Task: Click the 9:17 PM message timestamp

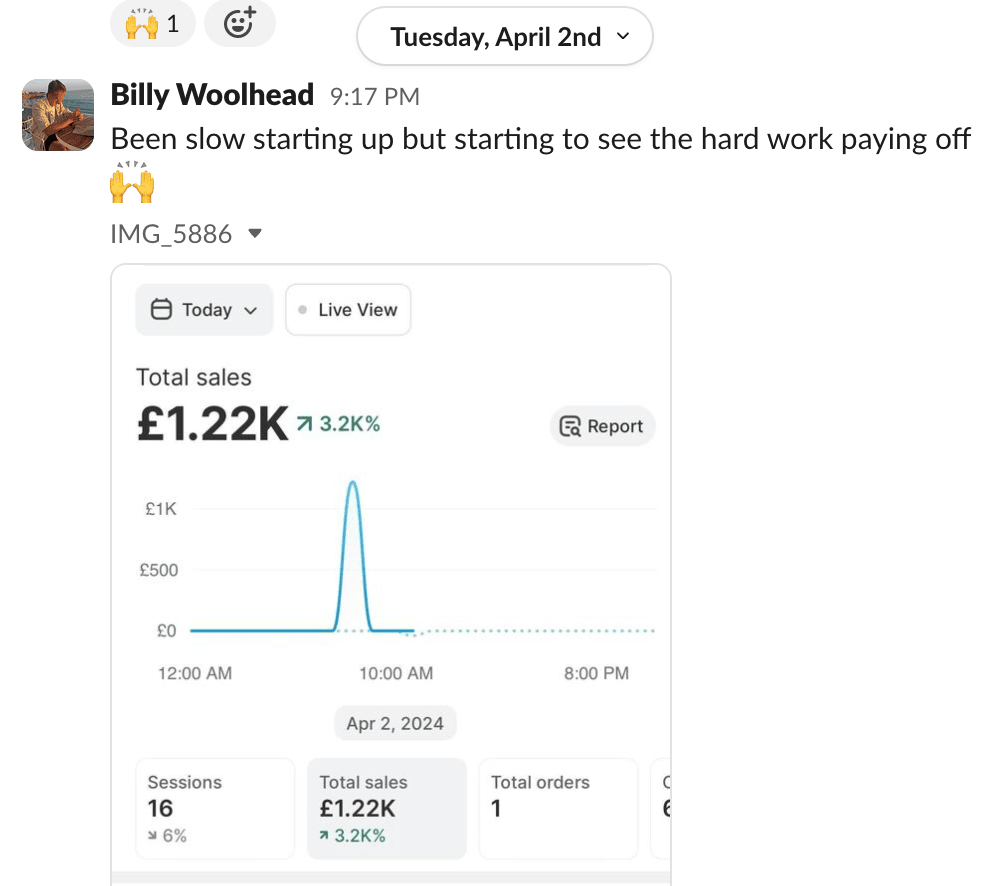Action: coord(374,97)
